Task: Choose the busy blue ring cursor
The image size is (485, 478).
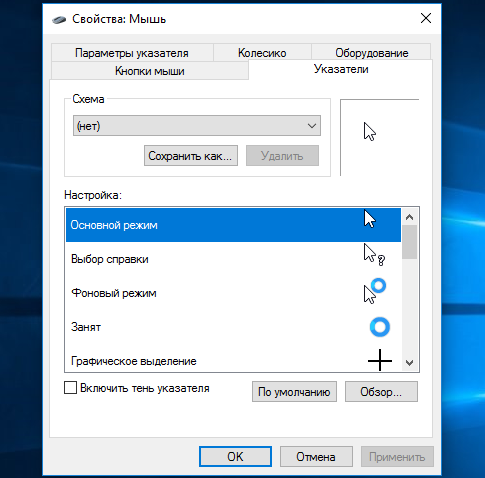Action: tap(380, 327)
